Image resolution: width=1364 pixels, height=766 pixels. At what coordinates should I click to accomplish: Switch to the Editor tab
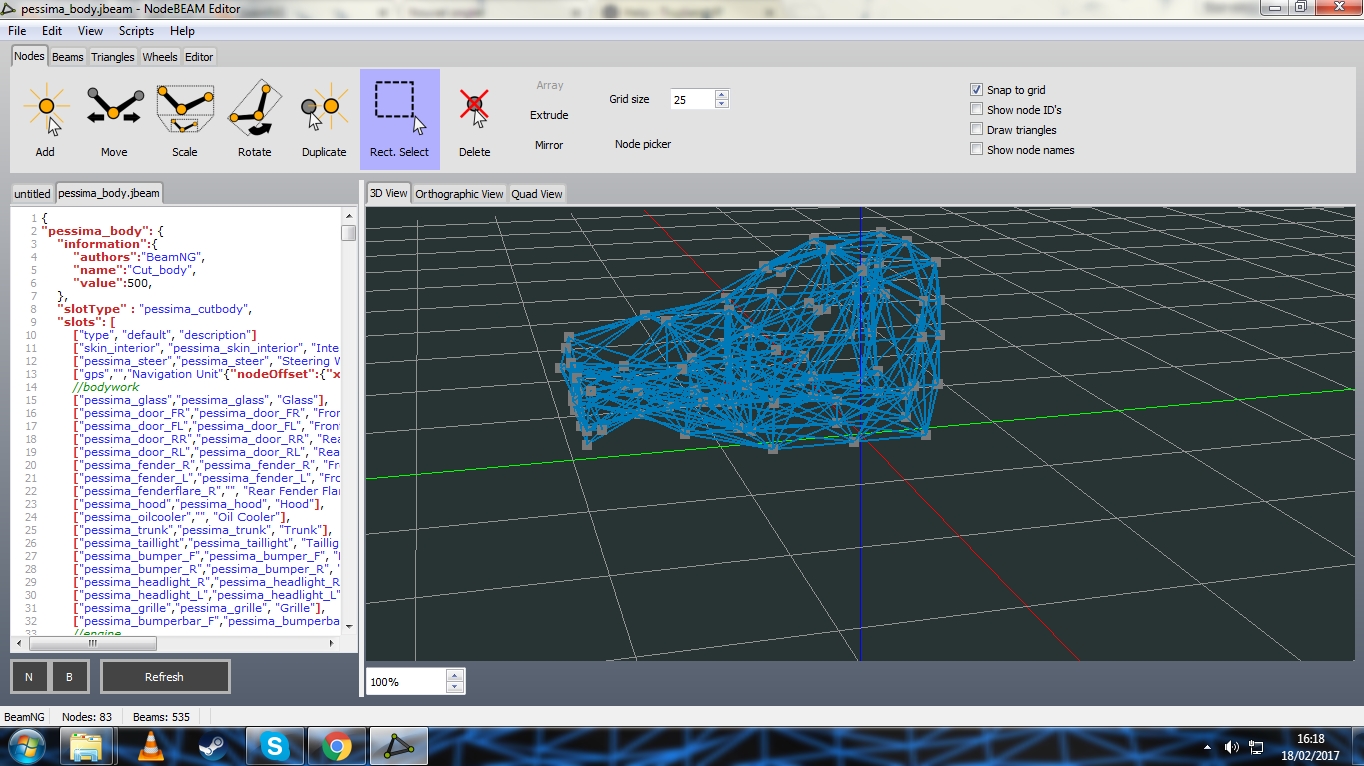point(199,57)
